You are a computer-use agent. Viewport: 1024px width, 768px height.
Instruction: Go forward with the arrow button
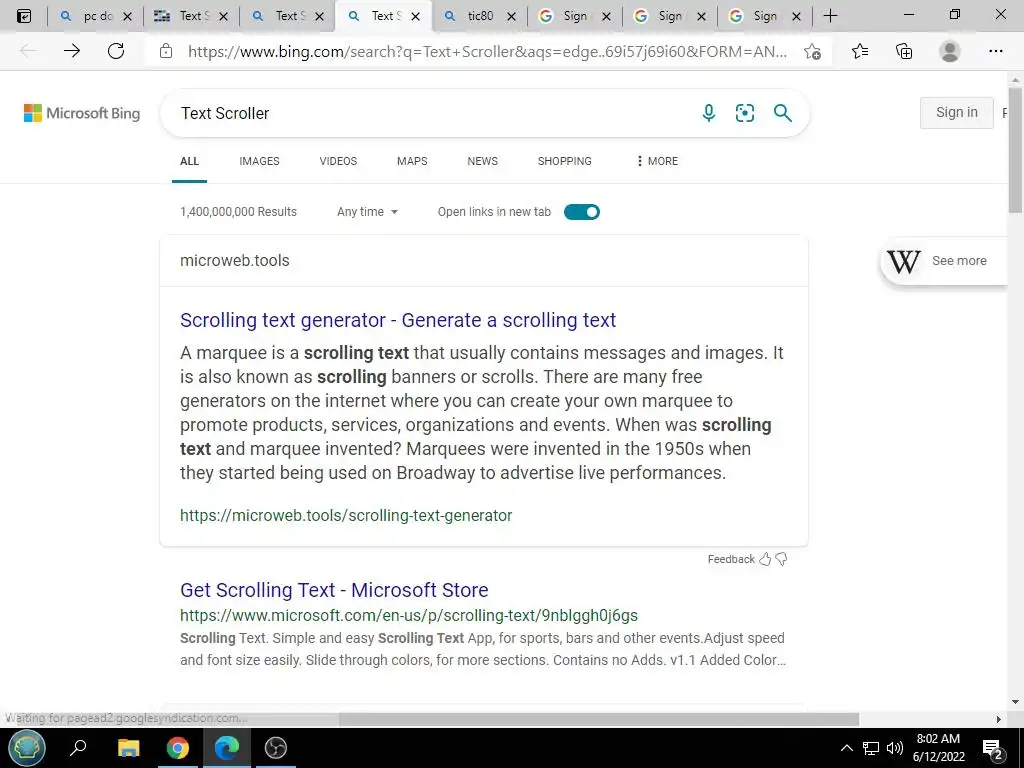tap(72, 51)
